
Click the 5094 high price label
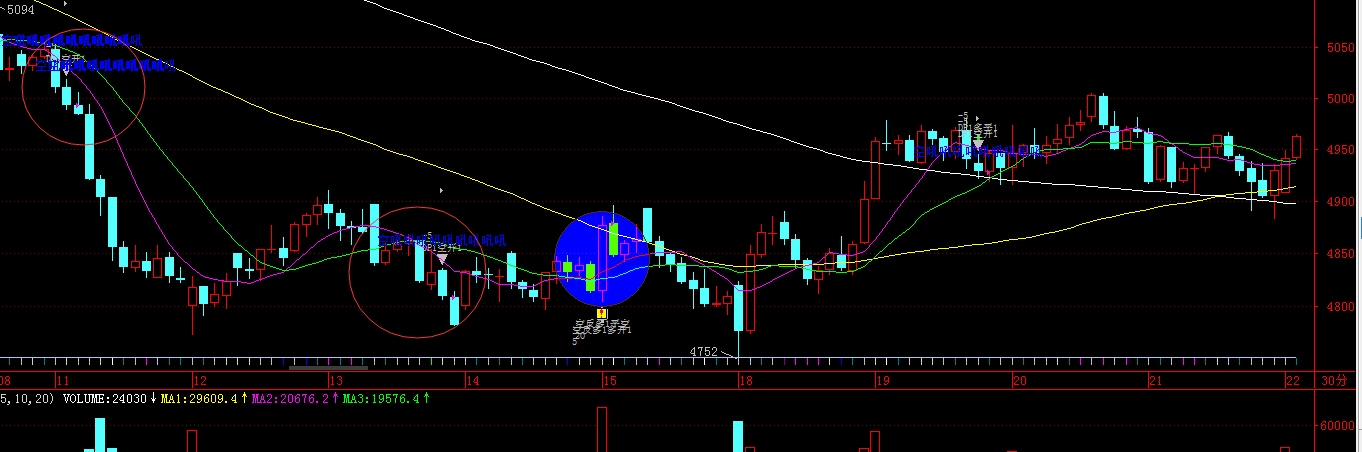coord(20,10)
